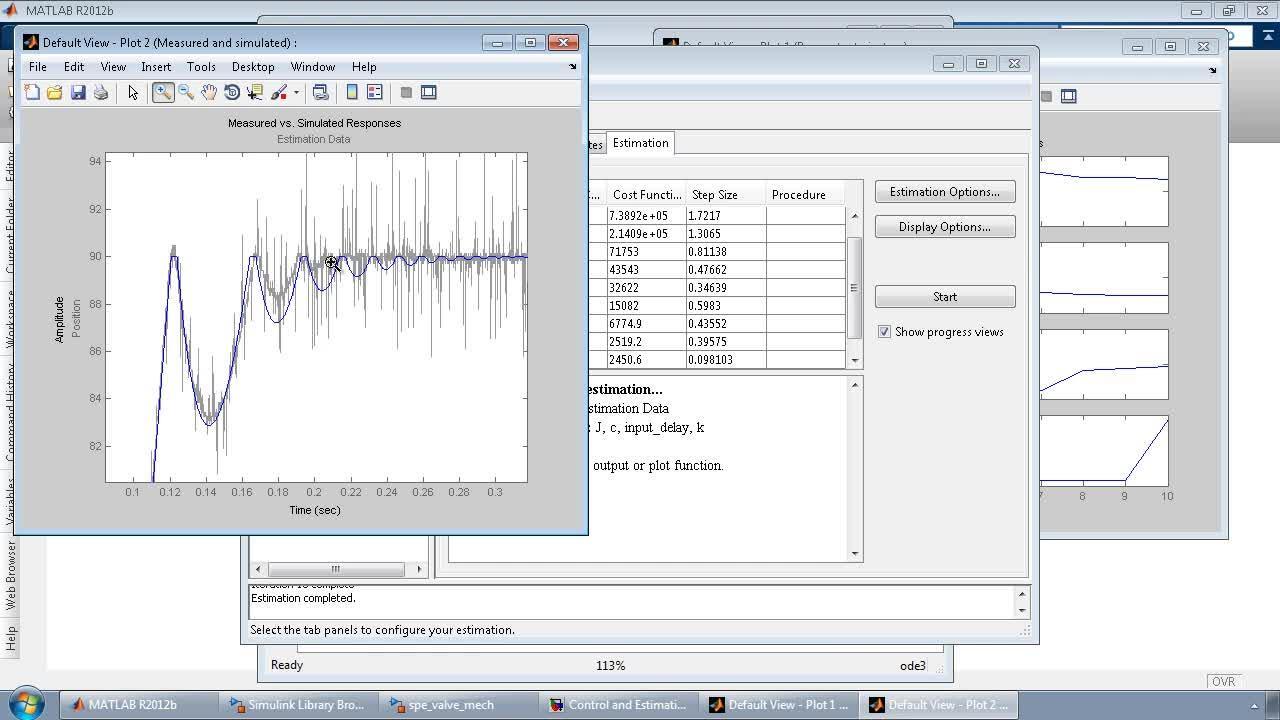
Task: Open the Tools menu in Plot 2 window
Action: tap(201, 67)
